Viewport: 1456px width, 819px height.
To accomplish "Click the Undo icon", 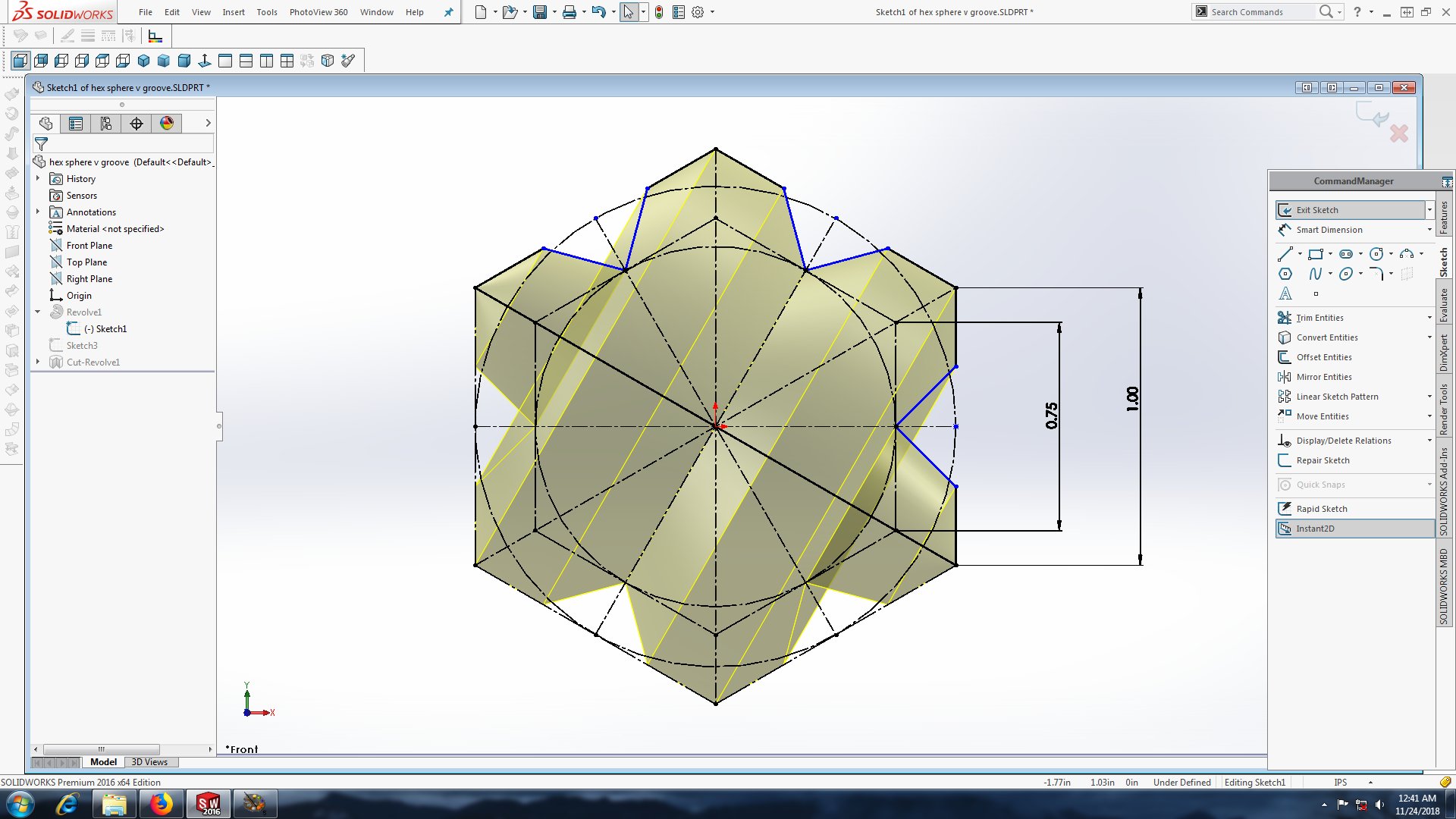I will click(x=598, y=12).
